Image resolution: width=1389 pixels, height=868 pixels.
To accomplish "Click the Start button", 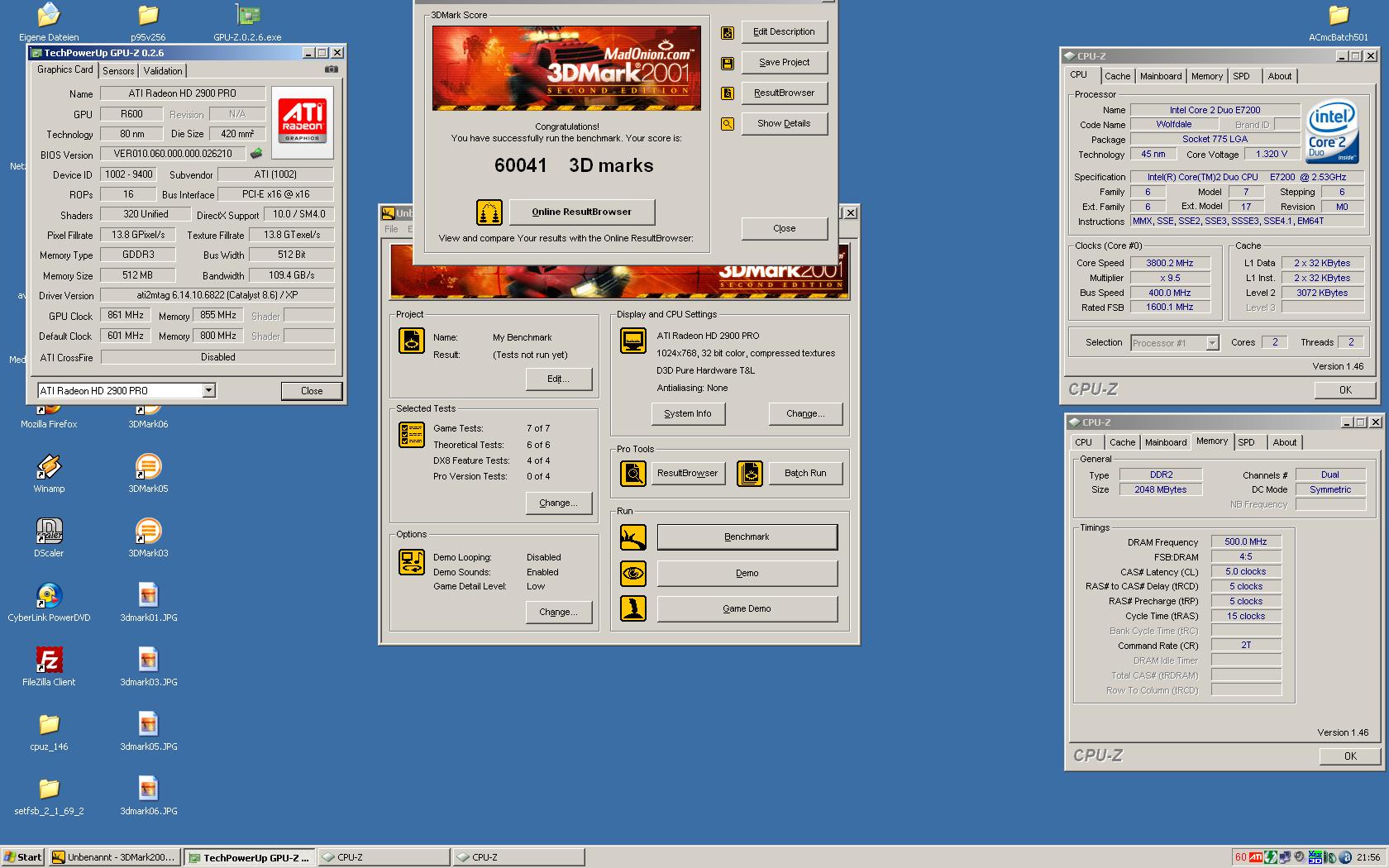I will click(x=23, y=857).
